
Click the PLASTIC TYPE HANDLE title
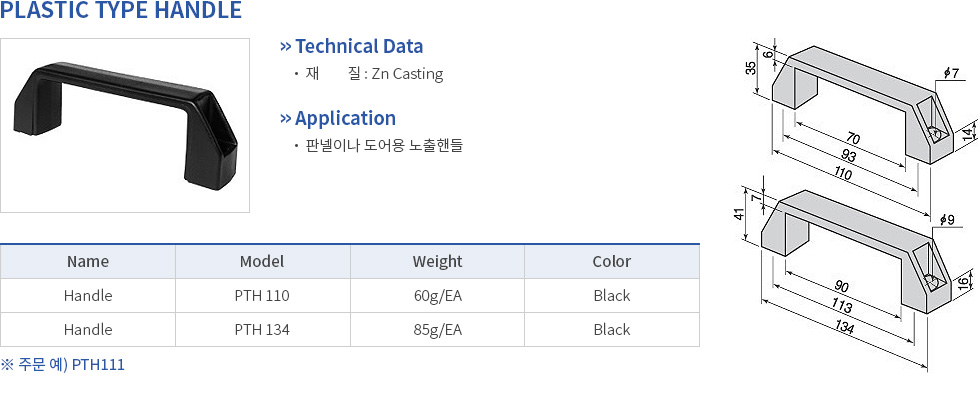pyautogui.click(x=121, y=10)
